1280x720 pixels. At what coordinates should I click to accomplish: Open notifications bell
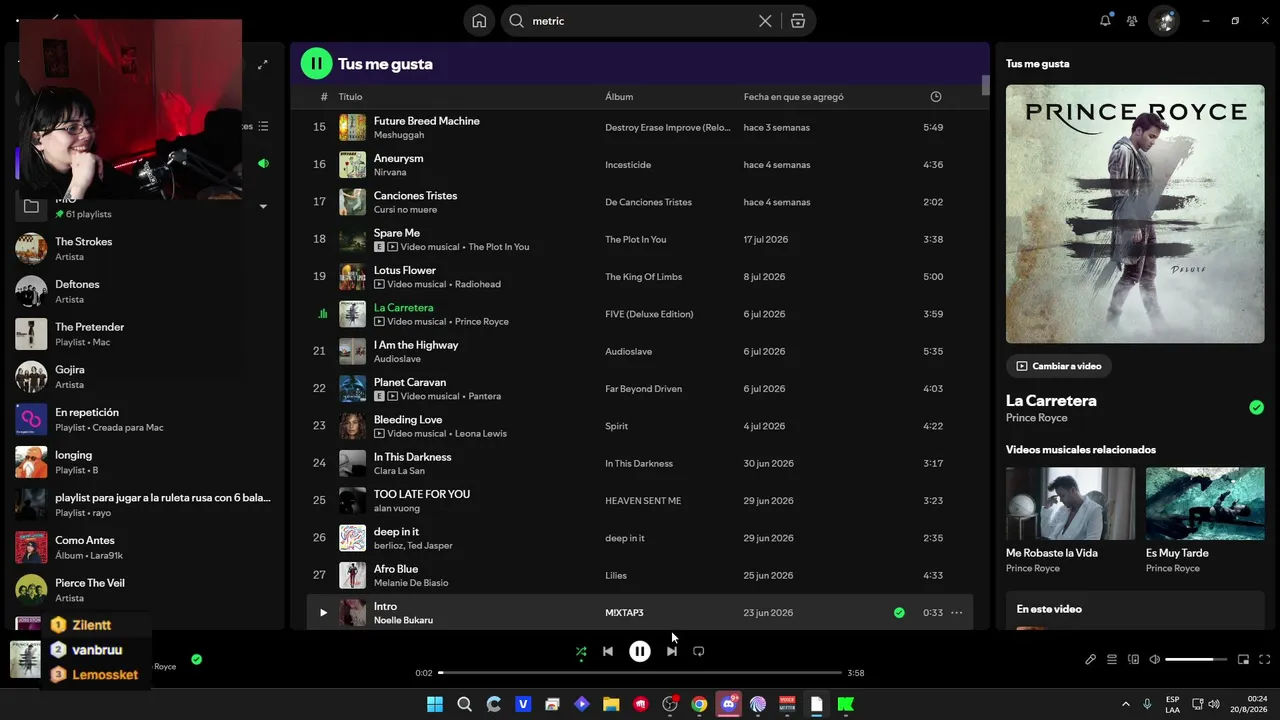[1105, 20]
